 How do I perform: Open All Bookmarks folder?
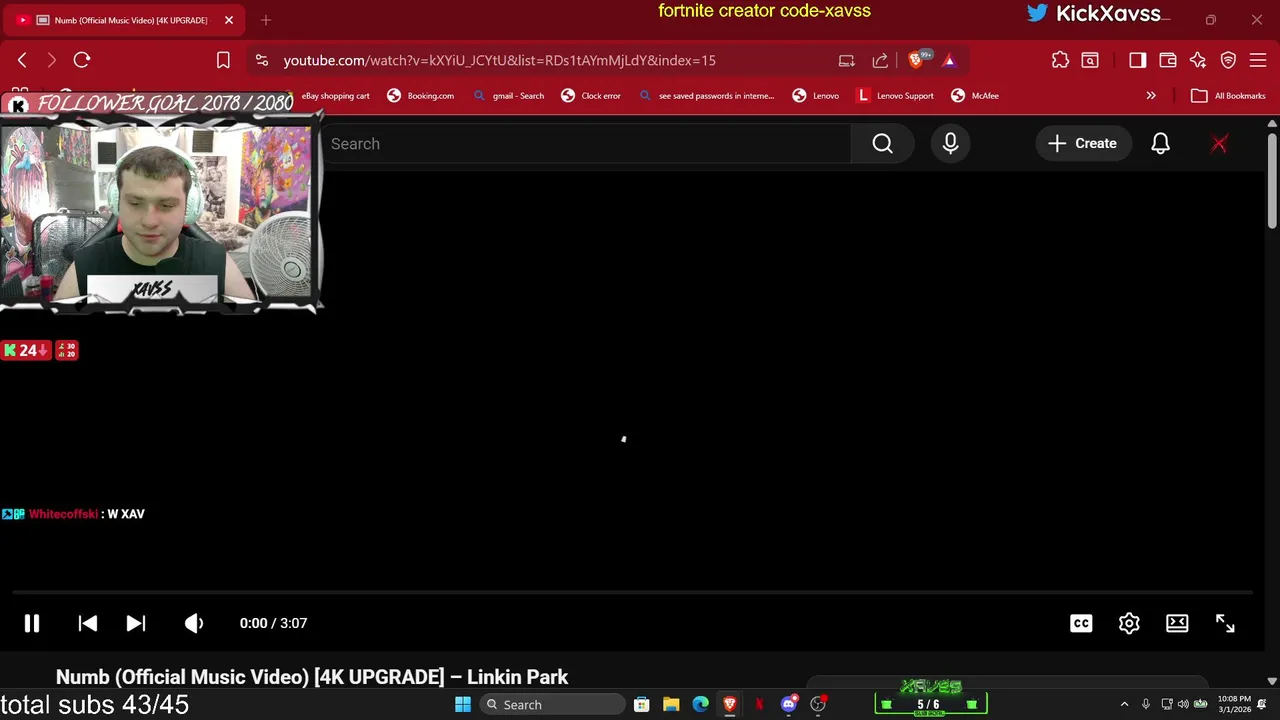click(1229, 96)
